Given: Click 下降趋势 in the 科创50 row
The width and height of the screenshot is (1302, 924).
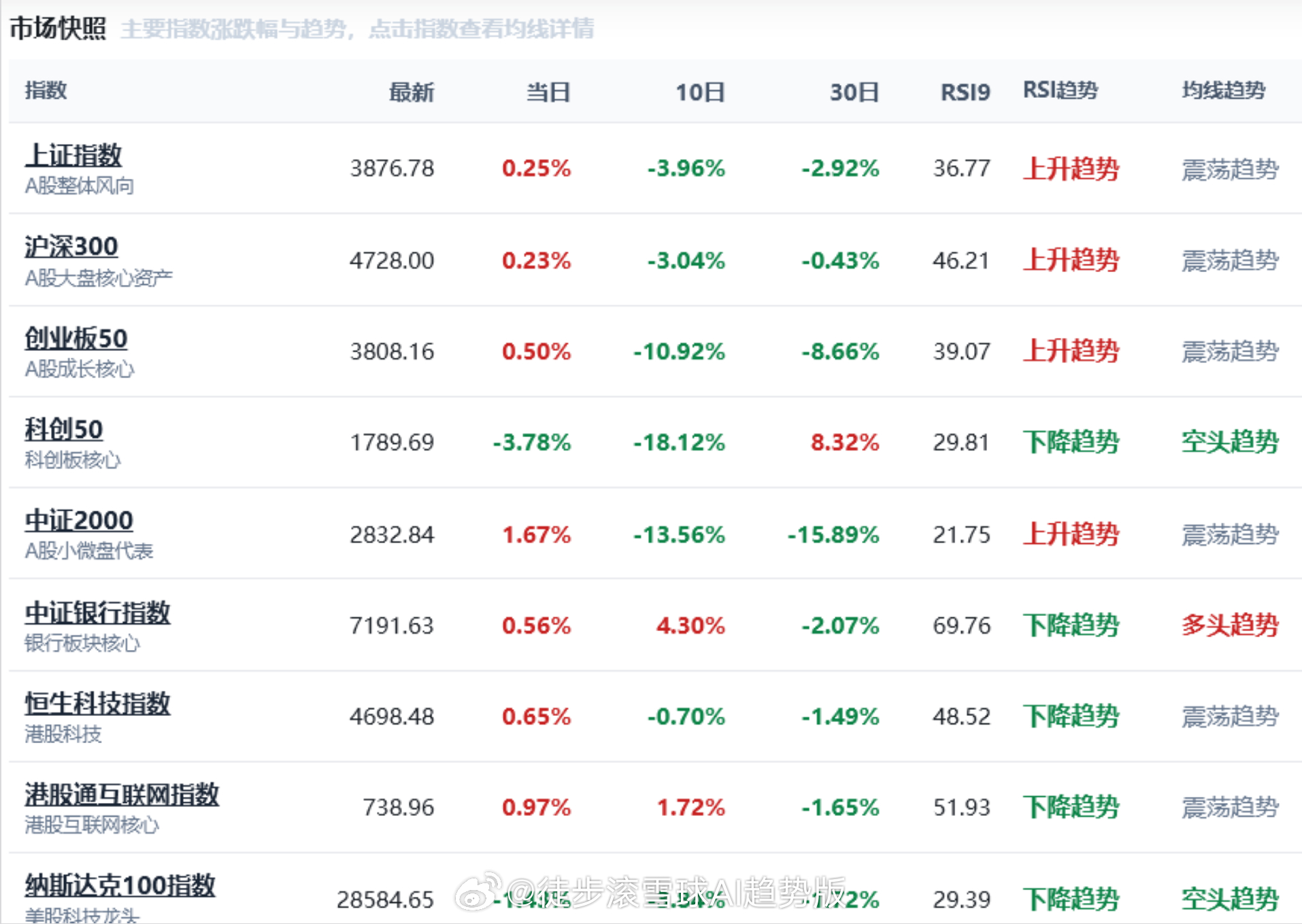Looking at the screenshot, I should 1071,443.
